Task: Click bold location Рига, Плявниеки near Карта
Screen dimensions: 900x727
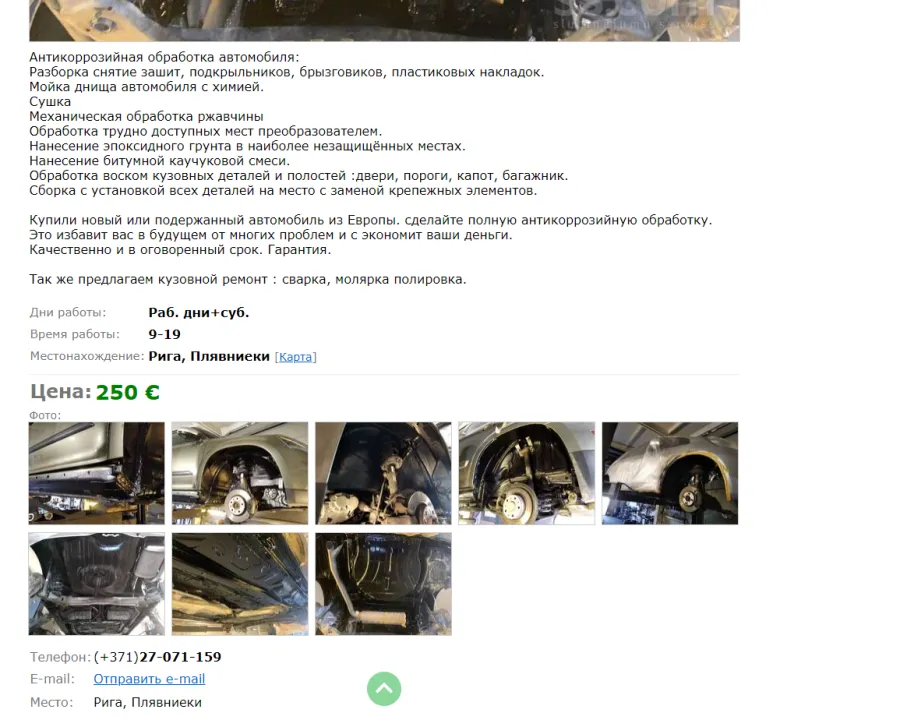Action: point(209,356)
